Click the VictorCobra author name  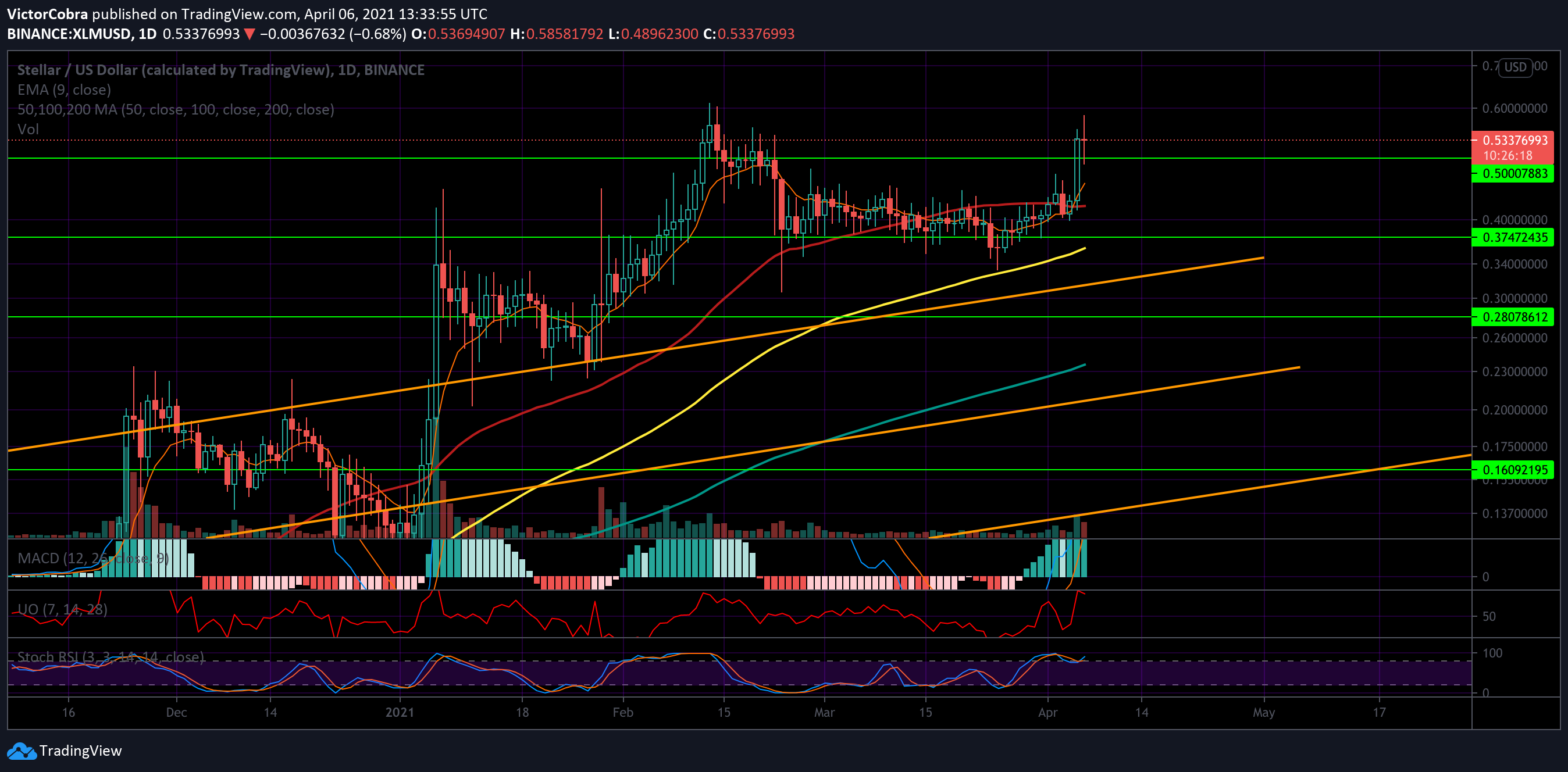pyautogui.click(x=48, y=14)
